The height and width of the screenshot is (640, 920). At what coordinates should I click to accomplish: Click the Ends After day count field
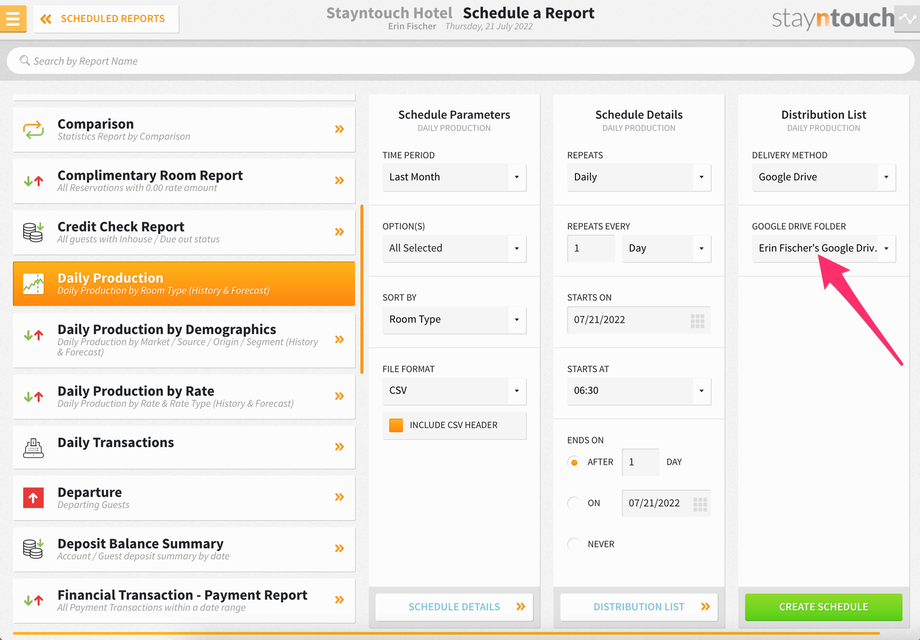[x=640, y=462]
